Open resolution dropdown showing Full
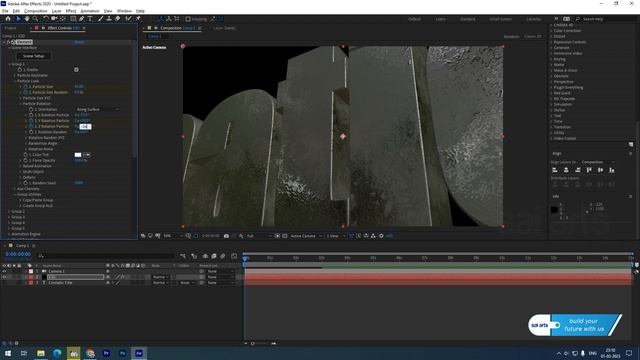The image size is (640, 360). coord(259,236)
